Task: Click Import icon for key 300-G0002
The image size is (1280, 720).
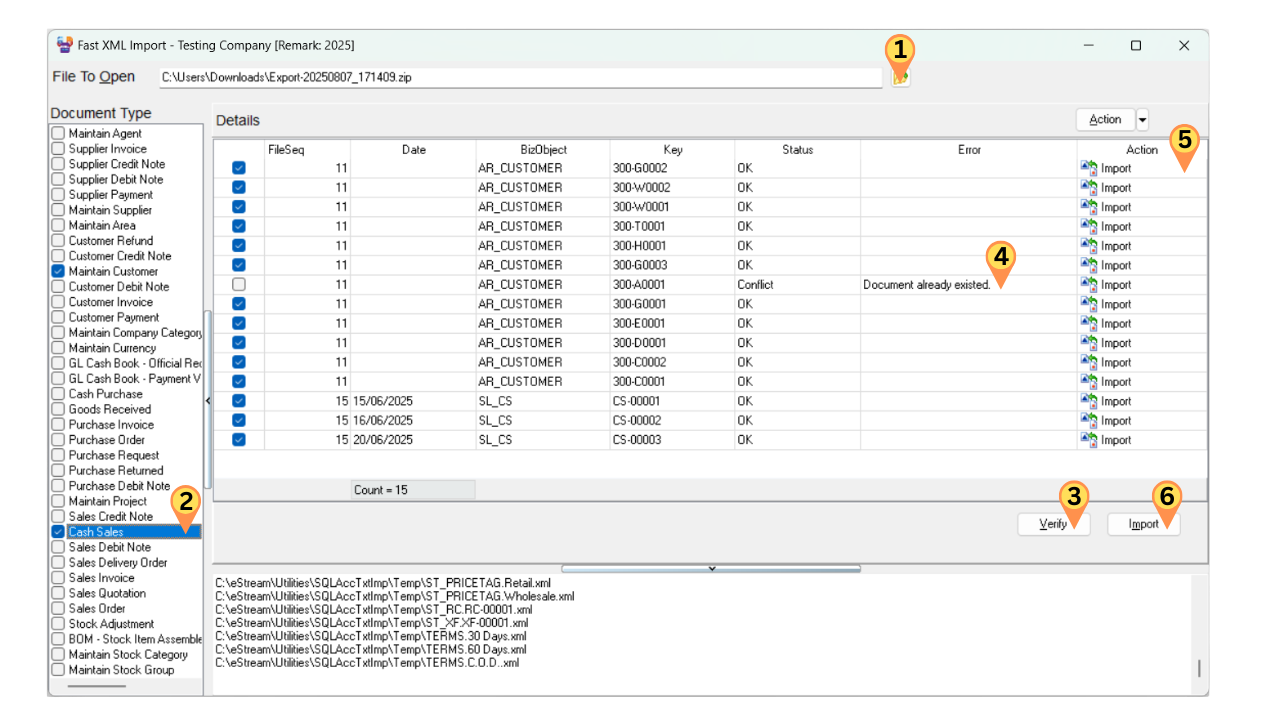Action: [1089, 168]
